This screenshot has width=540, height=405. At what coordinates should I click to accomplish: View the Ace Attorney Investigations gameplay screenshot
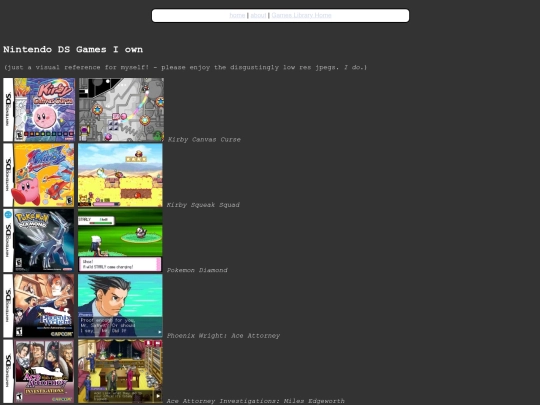(120, 371)
